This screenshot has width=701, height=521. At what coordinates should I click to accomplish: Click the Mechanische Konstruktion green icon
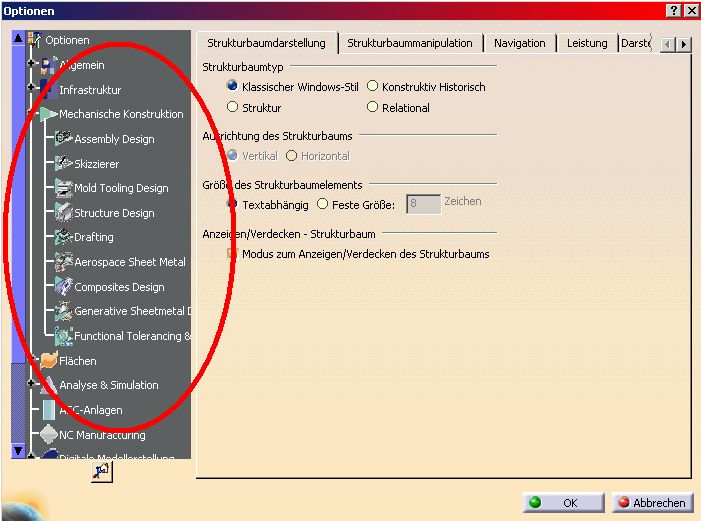[x=48, y=114]
